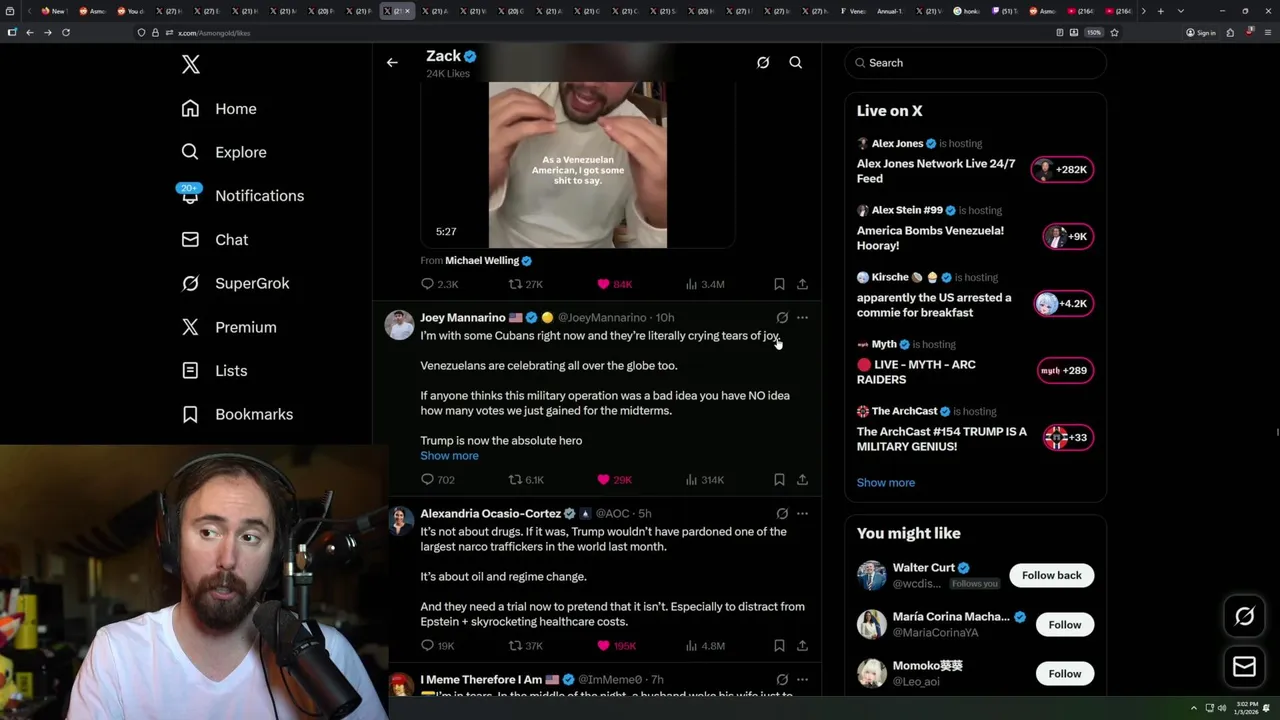
Task: Open the Home page
Action: (x=219, y=109)
